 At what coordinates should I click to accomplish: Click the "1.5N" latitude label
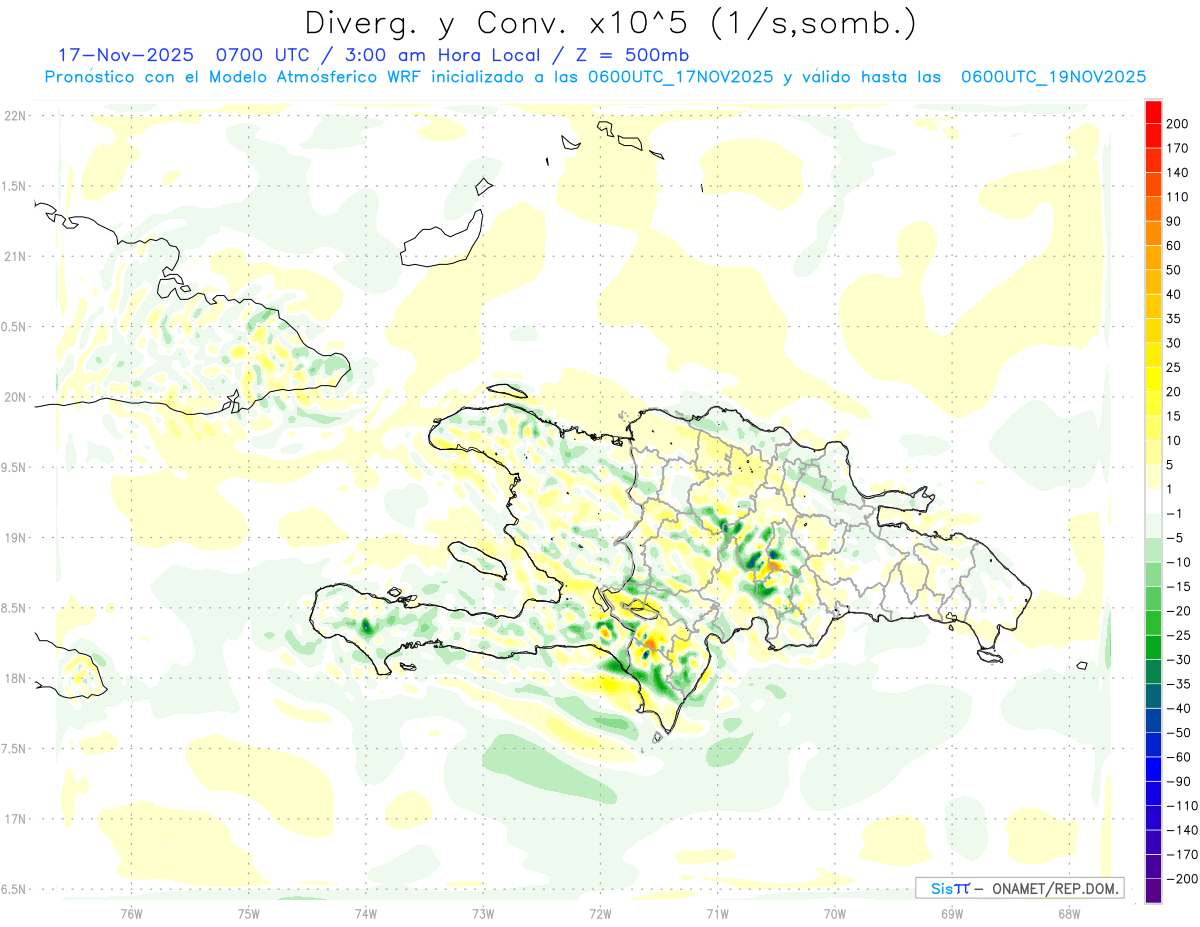[14, 186]
